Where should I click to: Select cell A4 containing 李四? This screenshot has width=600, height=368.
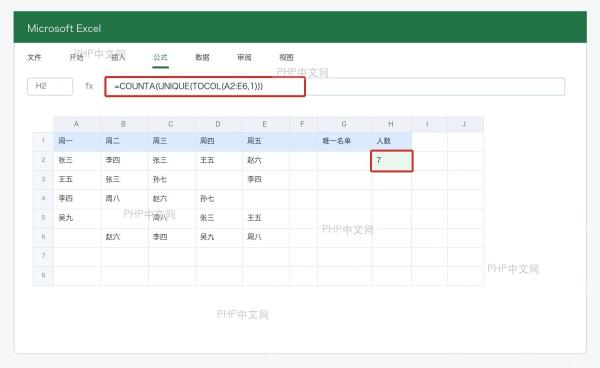pos(77,199)
